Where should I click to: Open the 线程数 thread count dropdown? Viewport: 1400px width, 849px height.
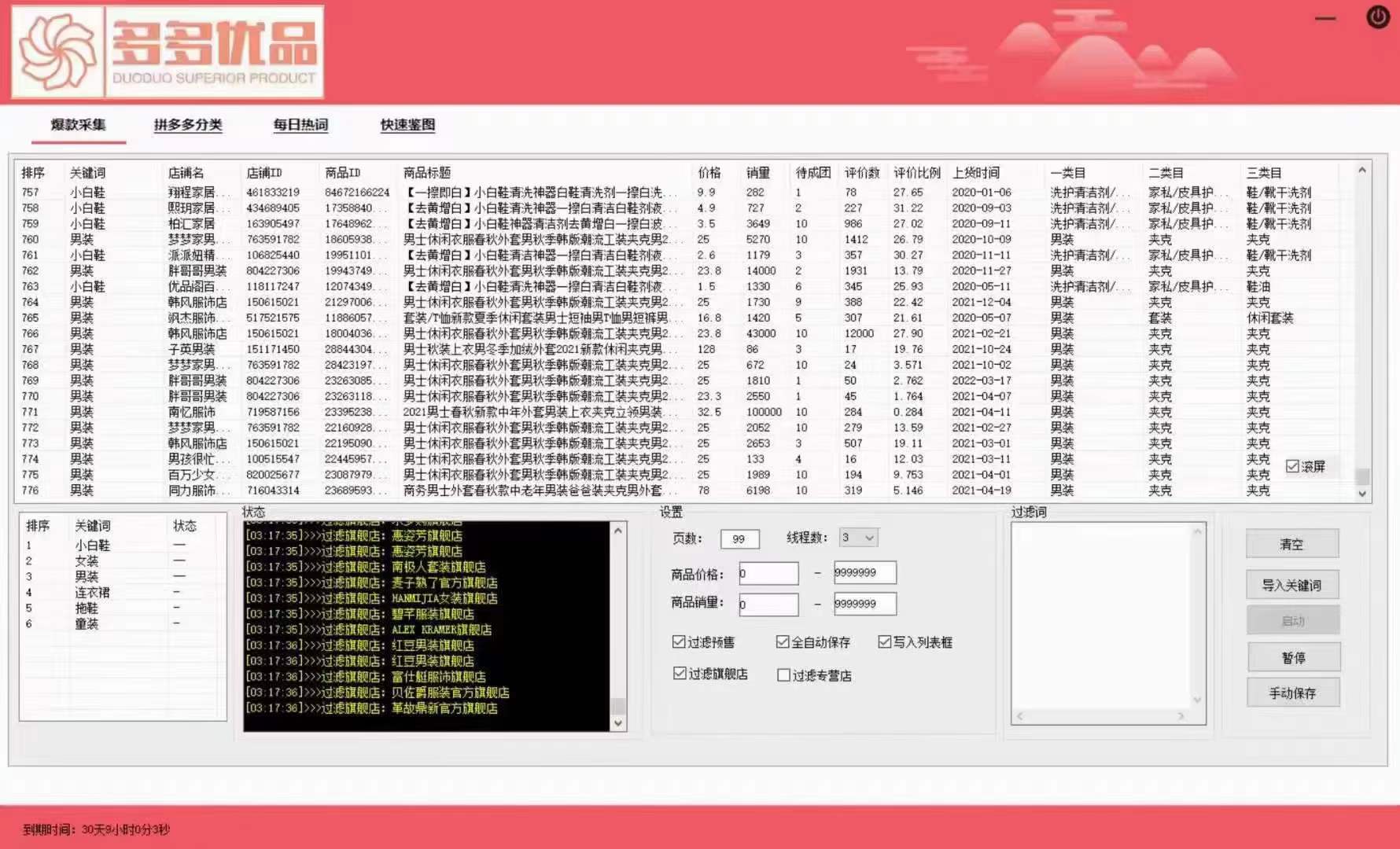tap(858, 538)
